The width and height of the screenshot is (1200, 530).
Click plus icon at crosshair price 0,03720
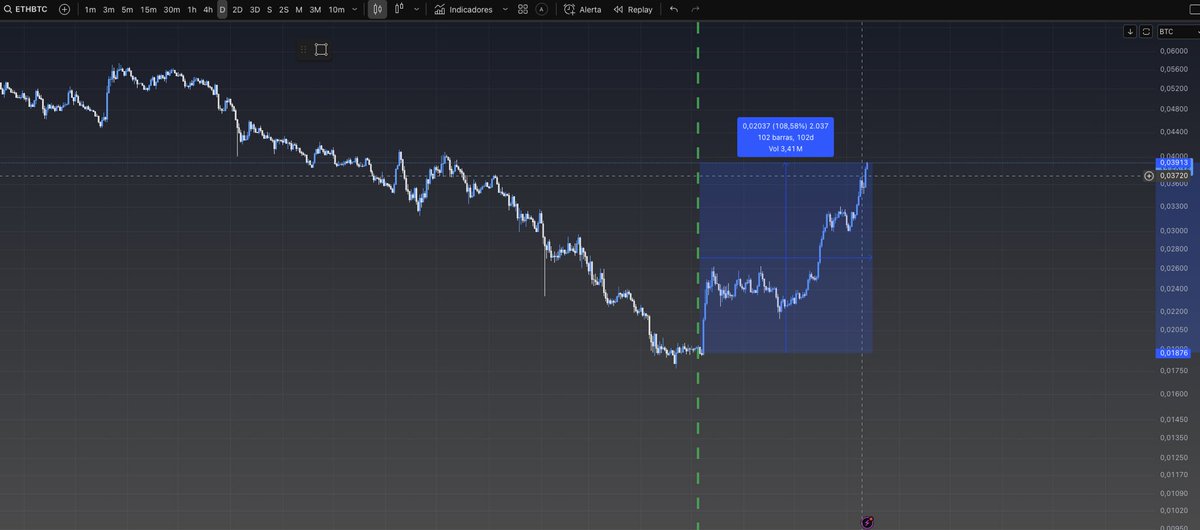click(1148, 176)
